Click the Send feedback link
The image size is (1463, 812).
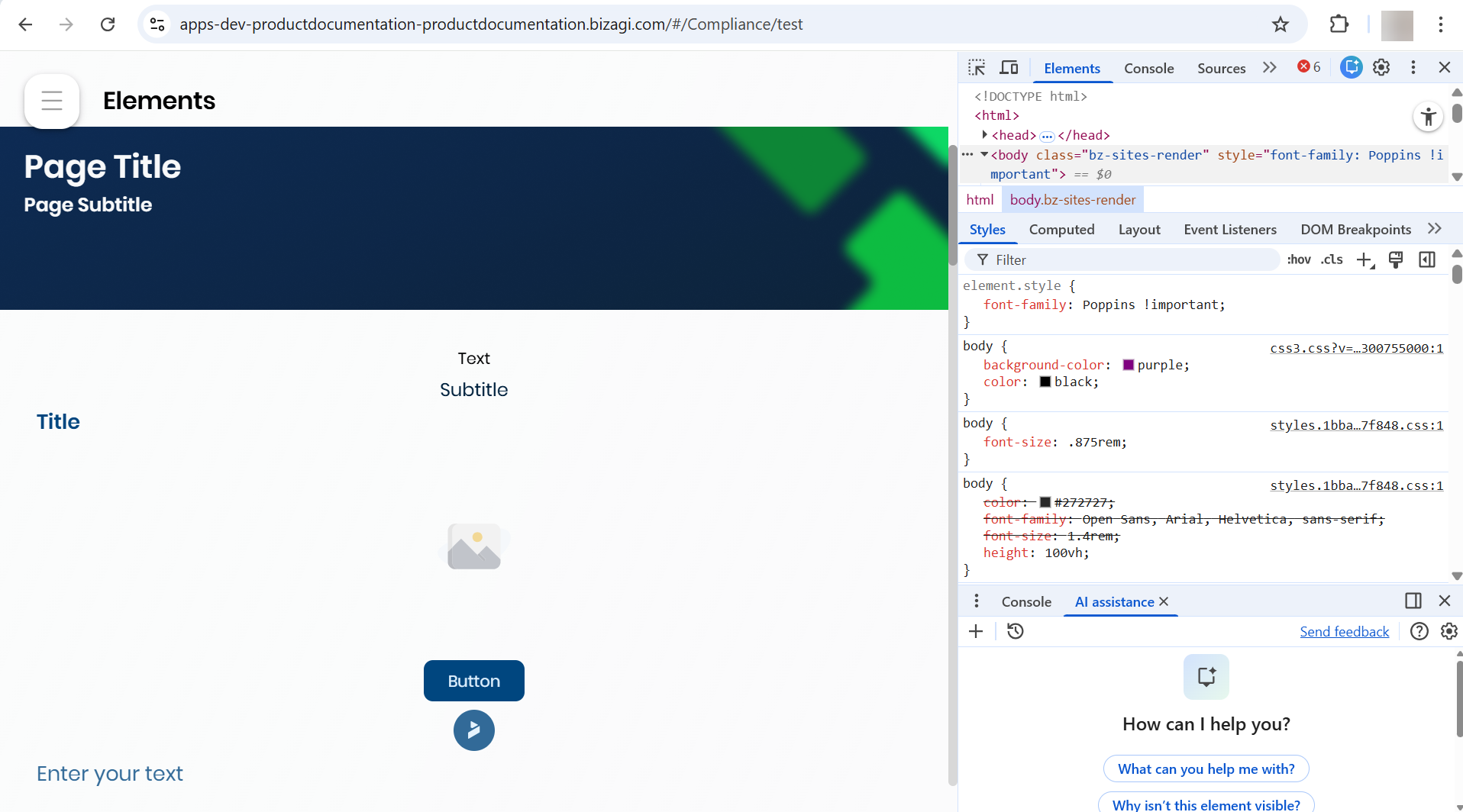pyautogui.click(x=1344, y=632)
